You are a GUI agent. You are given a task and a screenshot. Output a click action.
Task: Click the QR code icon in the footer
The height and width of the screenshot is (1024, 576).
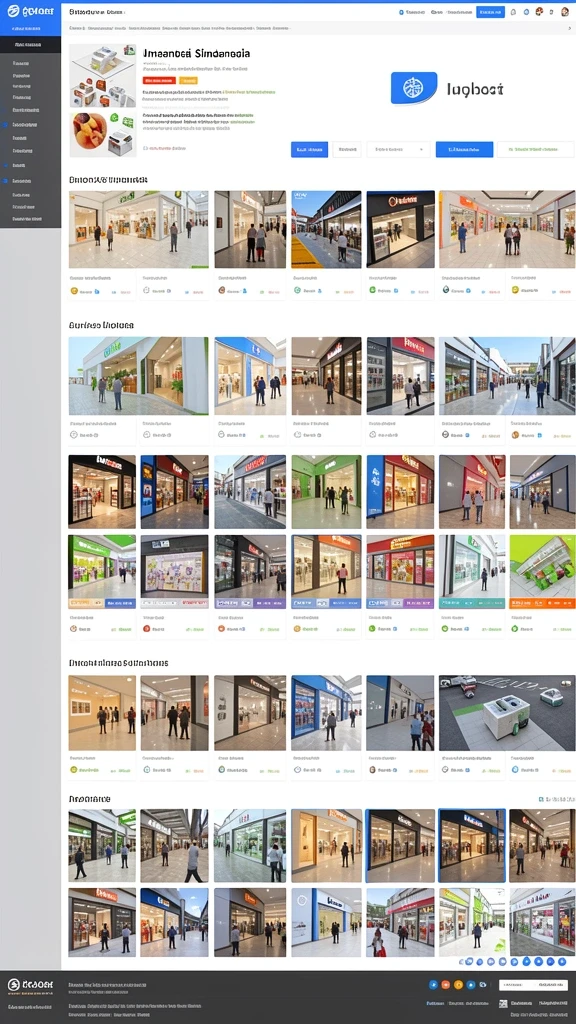coord(503,1003)
